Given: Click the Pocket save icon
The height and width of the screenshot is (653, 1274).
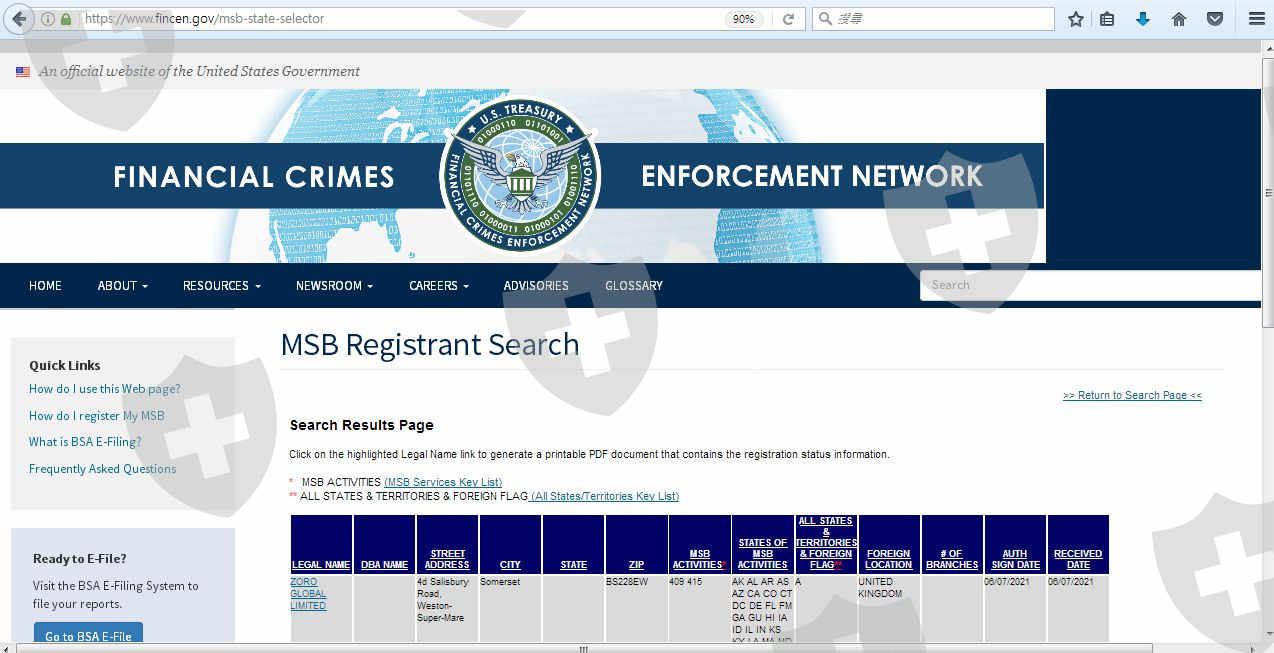Looking at the screenshot, I should 1215,19.
